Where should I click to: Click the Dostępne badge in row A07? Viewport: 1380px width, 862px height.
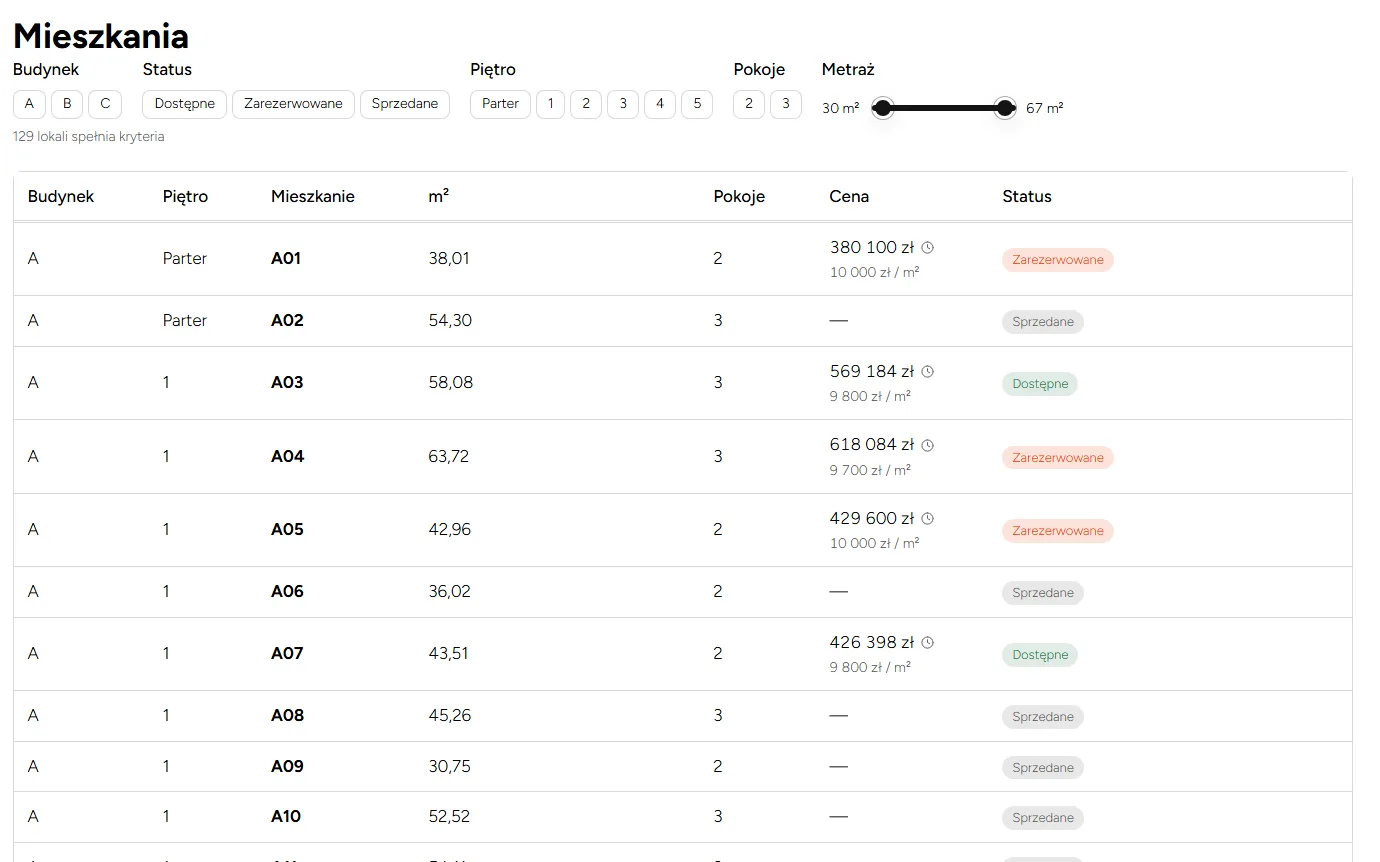pyautogui.click(x=1040, y=655)
